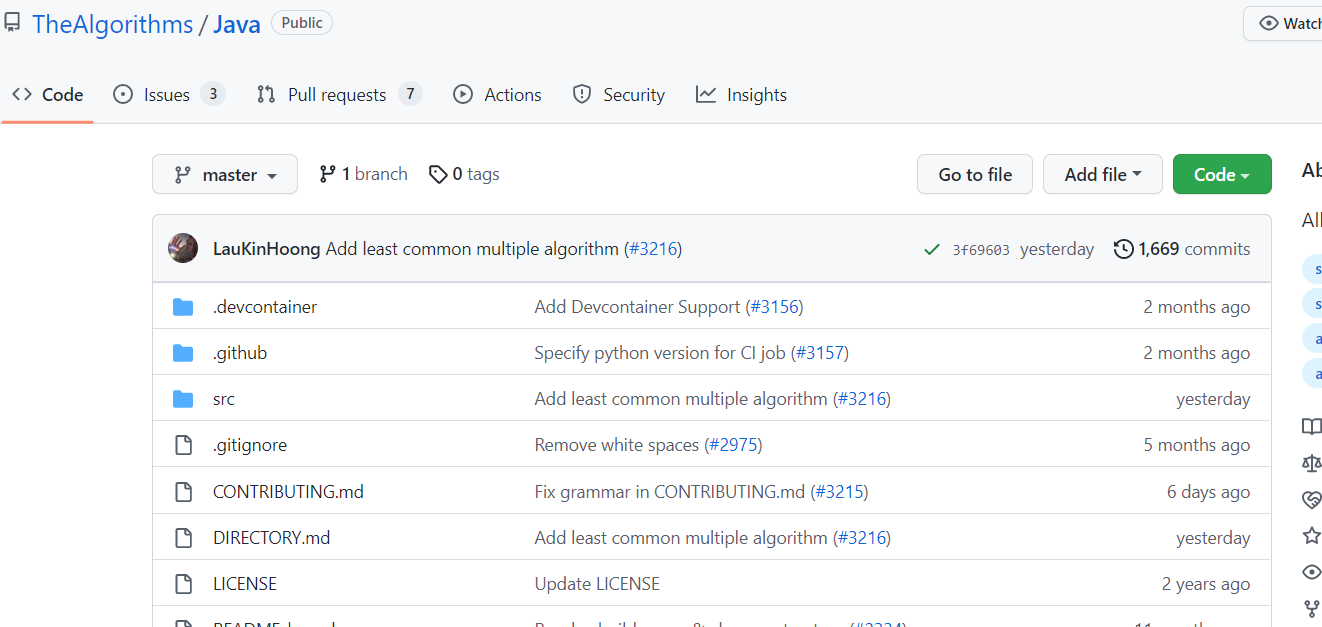Click Go to file button
1322x627 pixels.
click(975, 174)
